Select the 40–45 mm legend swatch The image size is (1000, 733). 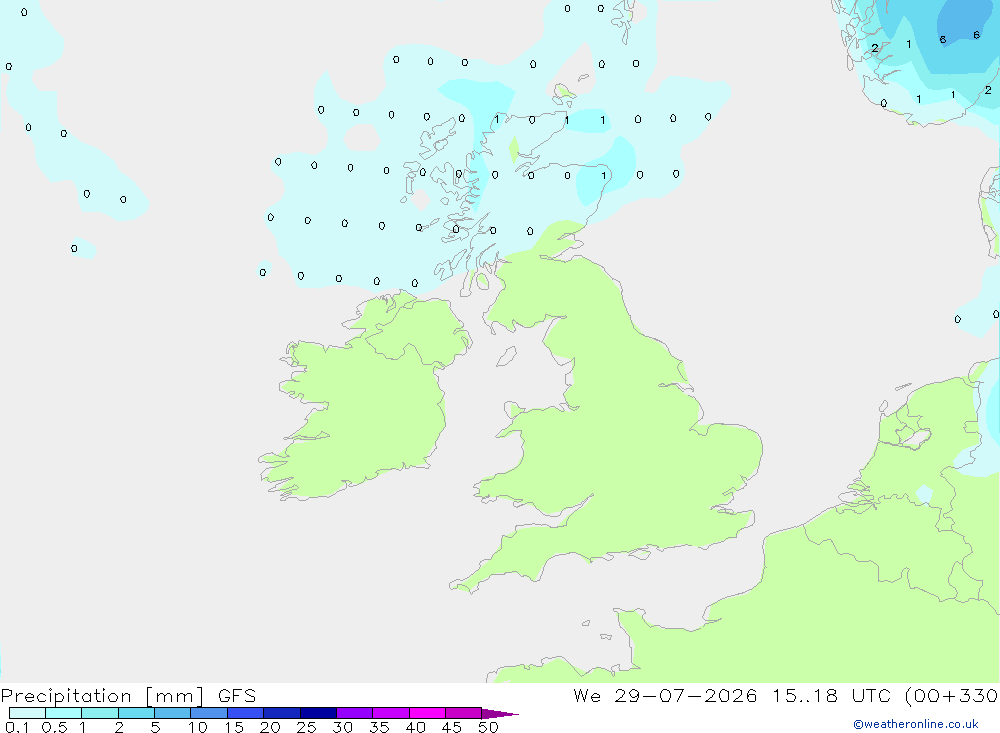(427, 713)
